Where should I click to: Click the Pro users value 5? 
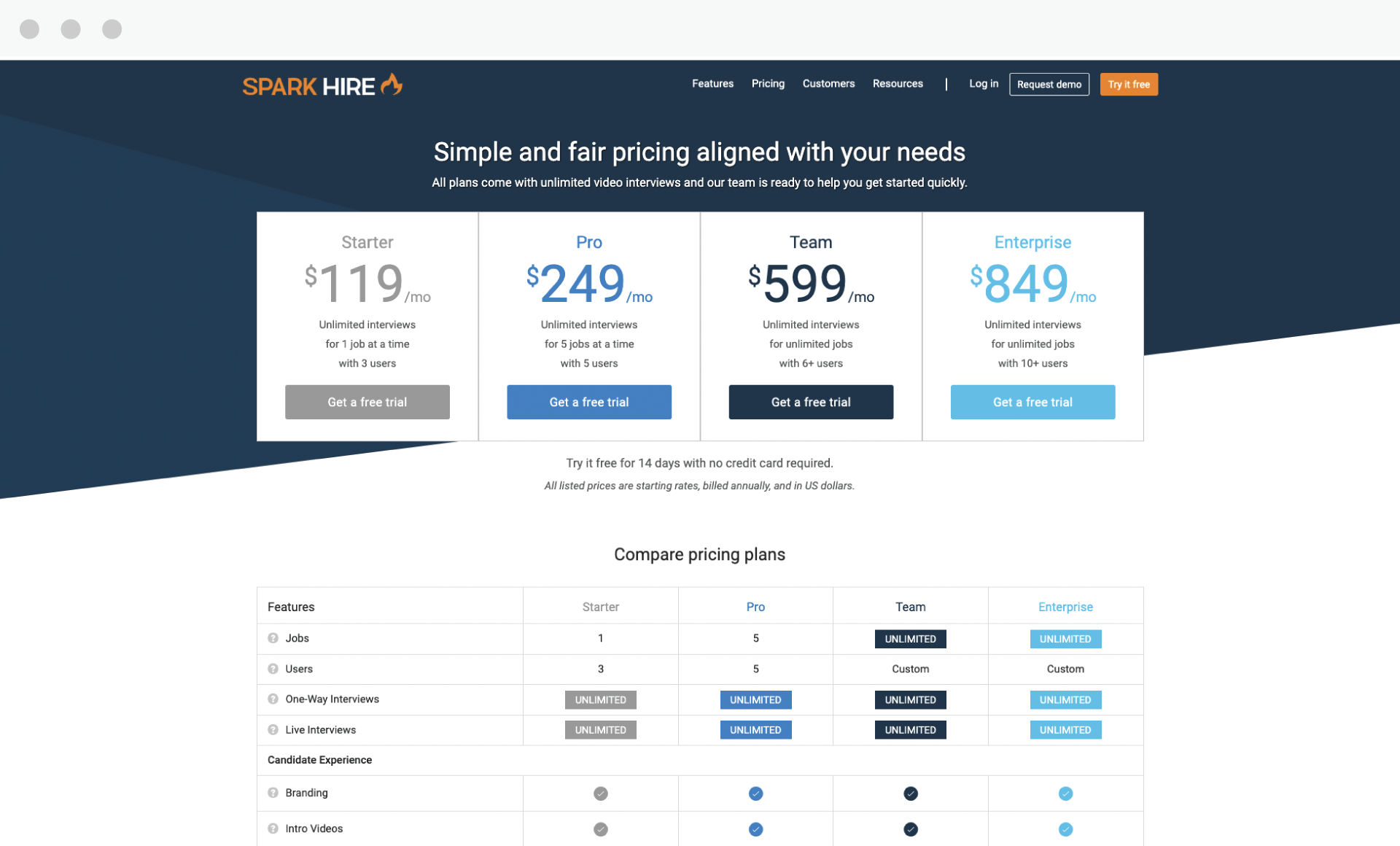[x=755, y=669]
